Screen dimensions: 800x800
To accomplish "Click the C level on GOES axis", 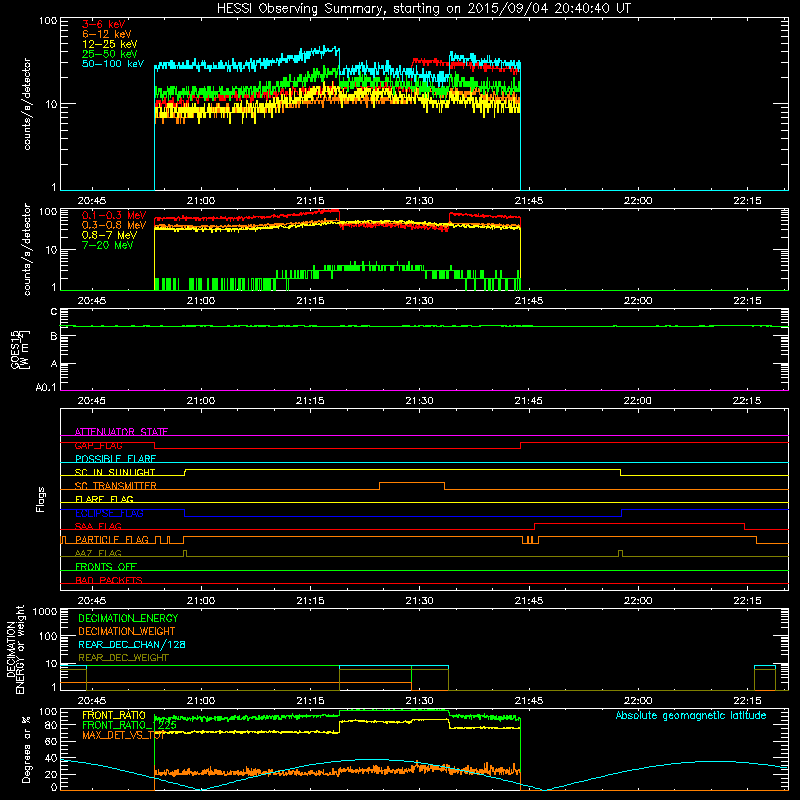I will (x=54, y=312).
